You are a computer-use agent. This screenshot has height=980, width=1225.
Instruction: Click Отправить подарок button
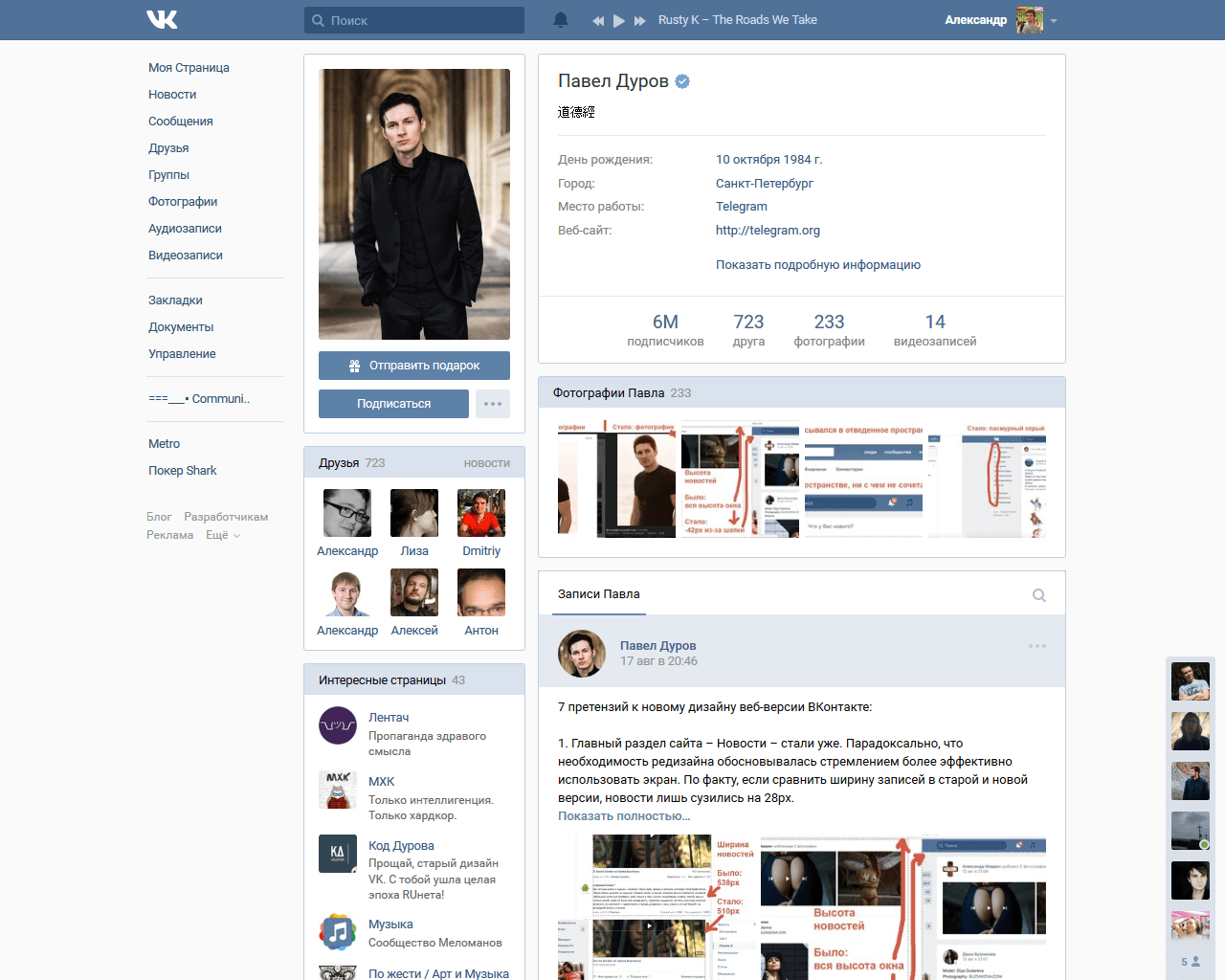click(x=414, y=366)
